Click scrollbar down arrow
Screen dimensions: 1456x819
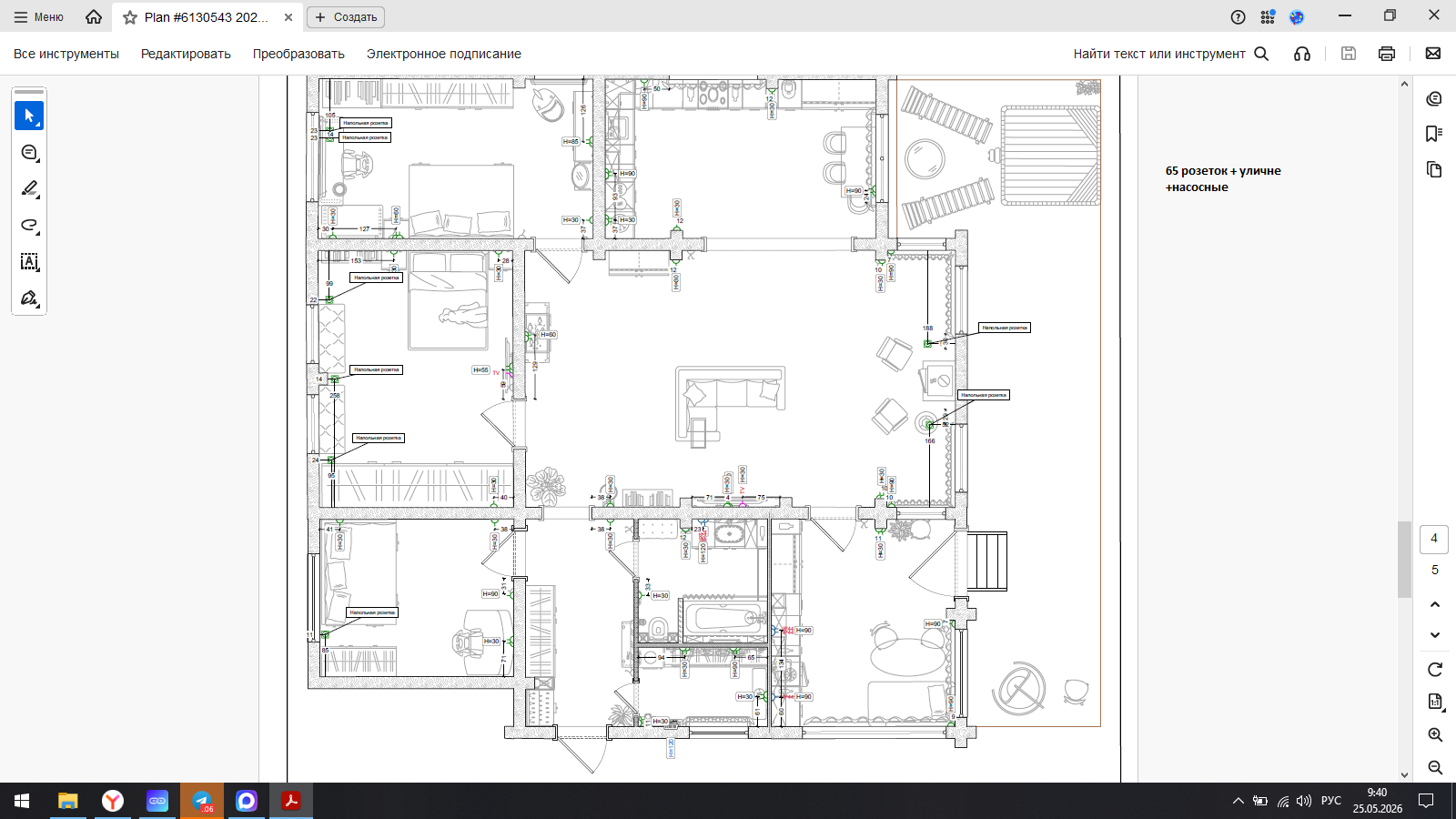tap(1404, 775)
